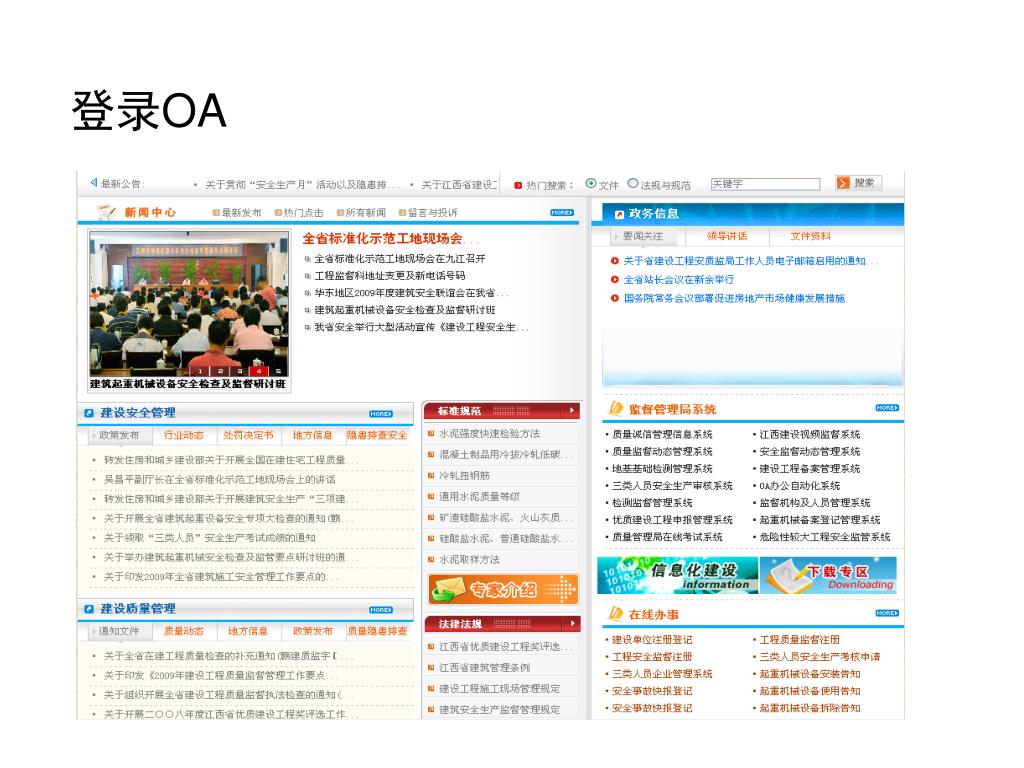Screen dimensions: 1024x768
Task: Open headline 全省标准化示范工地现场会
Action: point(383,238)
